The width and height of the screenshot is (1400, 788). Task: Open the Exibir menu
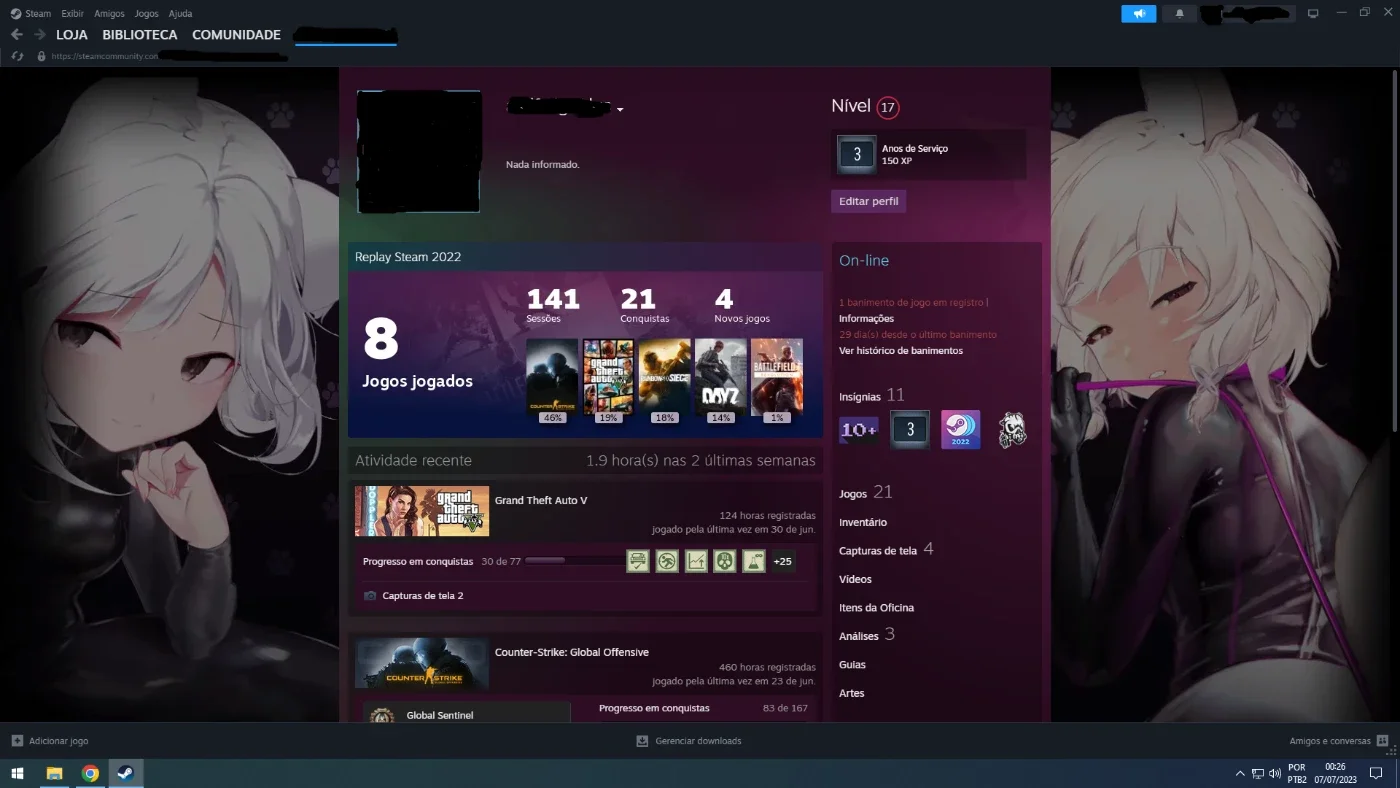point(72,14)
